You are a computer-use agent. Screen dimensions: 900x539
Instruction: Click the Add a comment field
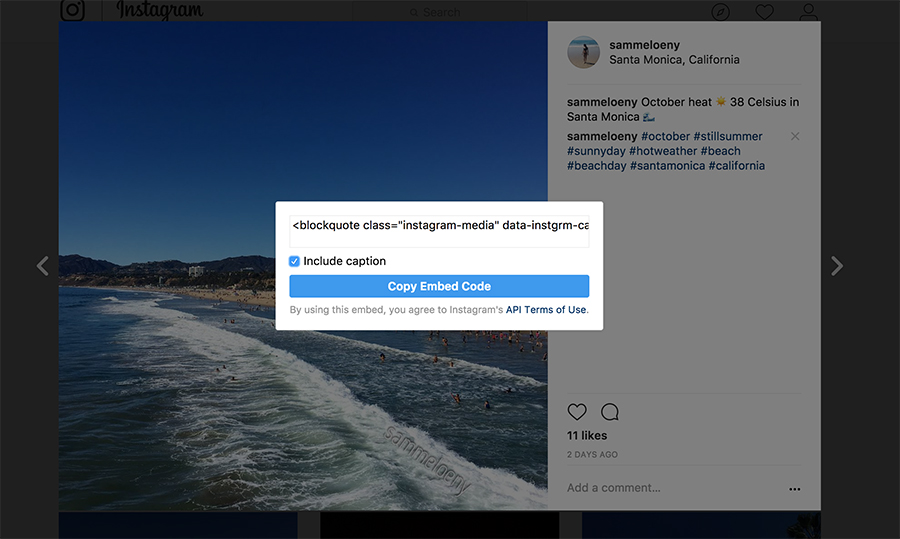click(614, 488)
